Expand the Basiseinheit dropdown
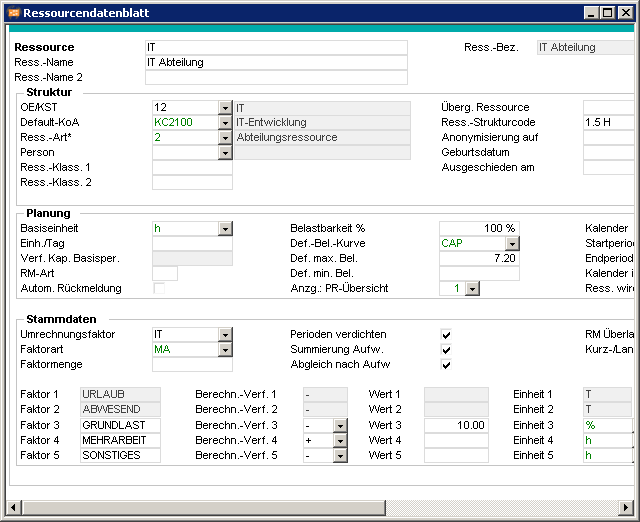640x522 pixels. point(225,229)
